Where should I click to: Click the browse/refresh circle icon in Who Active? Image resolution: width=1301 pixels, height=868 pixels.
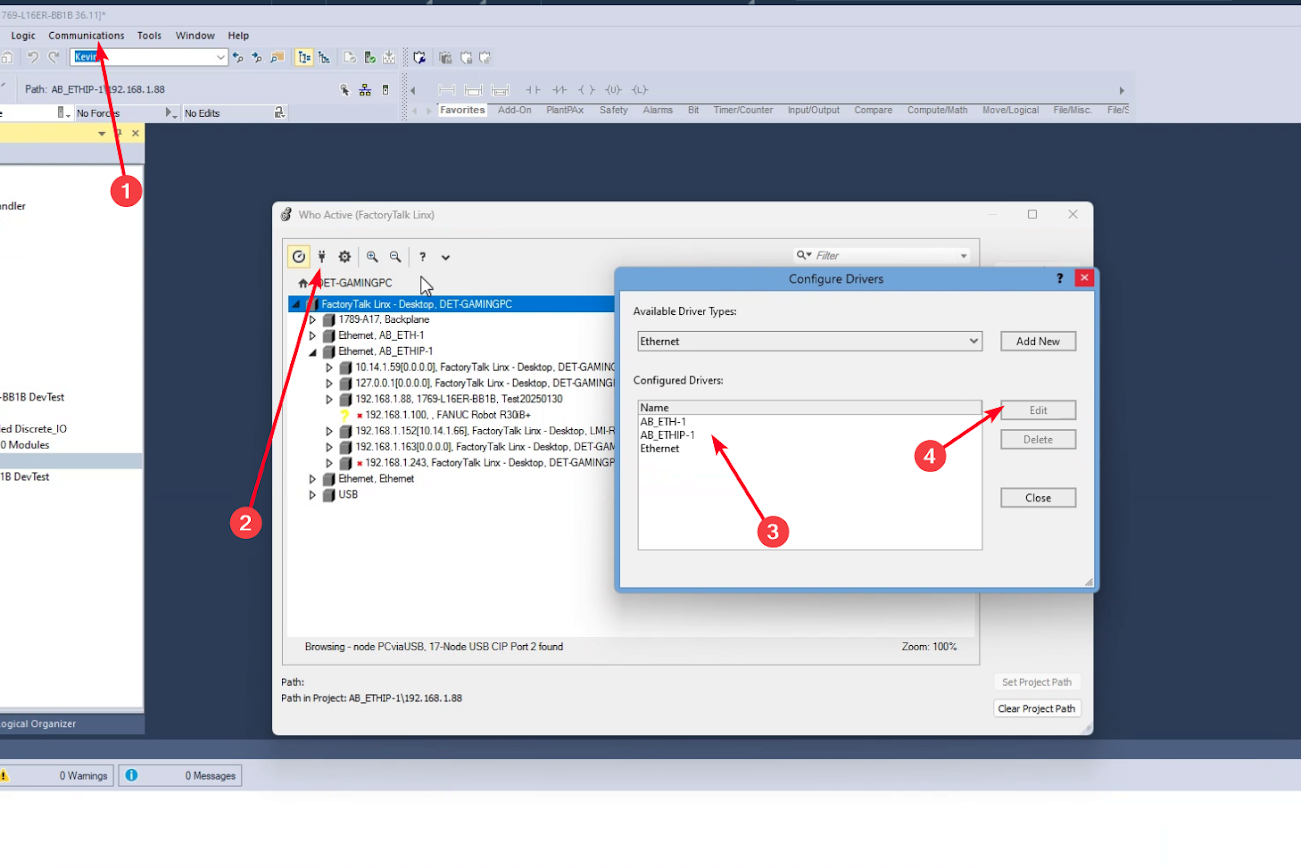298,257
